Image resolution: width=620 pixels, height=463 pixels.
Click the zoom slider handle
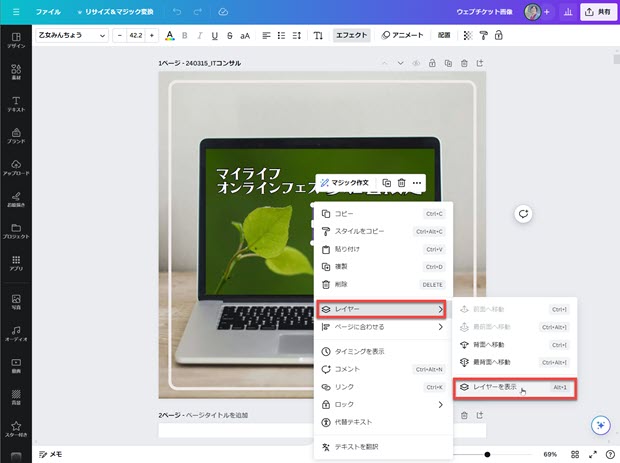pyautogui.click(x=486, y=454)
